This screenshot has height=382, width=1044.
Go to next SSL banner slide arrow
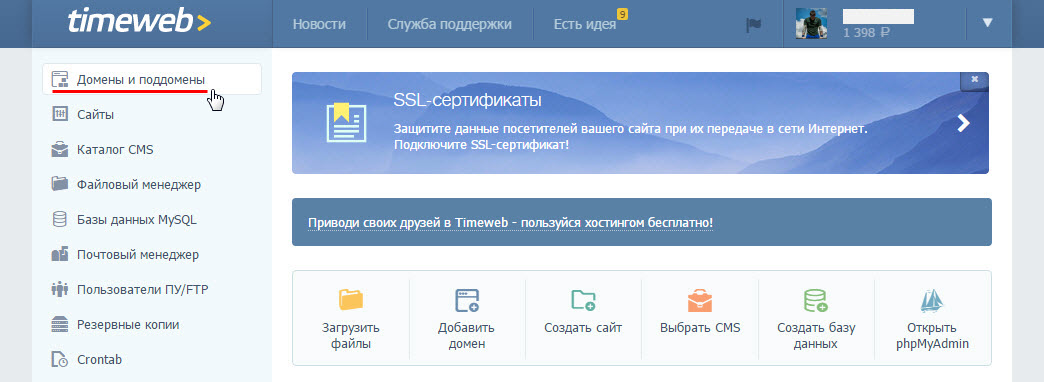point(963,123)
